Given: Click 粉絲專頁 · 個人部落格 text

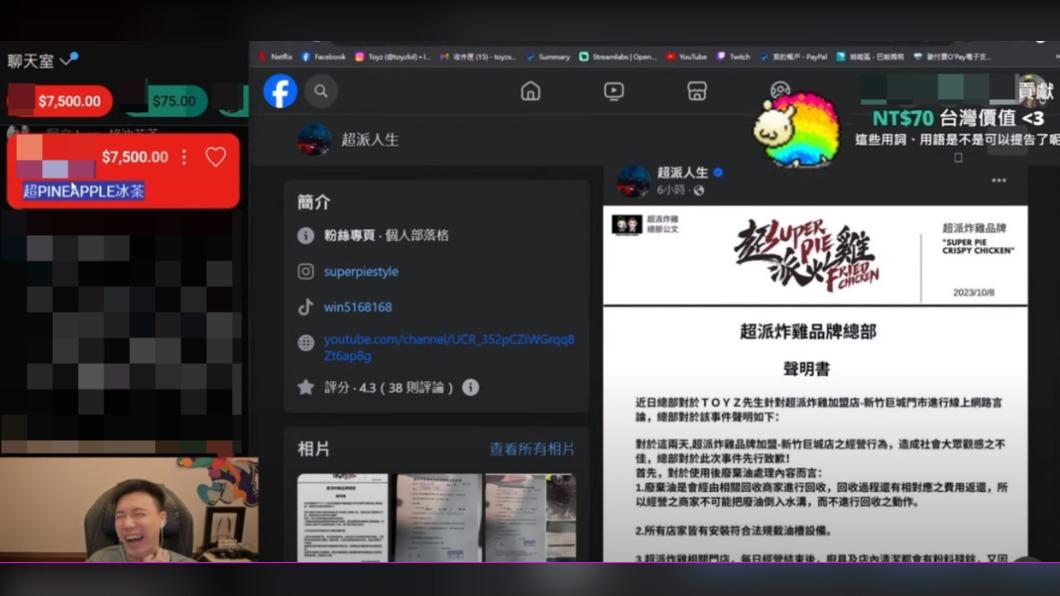Looking at the screenshot, I should click(386, 235).
